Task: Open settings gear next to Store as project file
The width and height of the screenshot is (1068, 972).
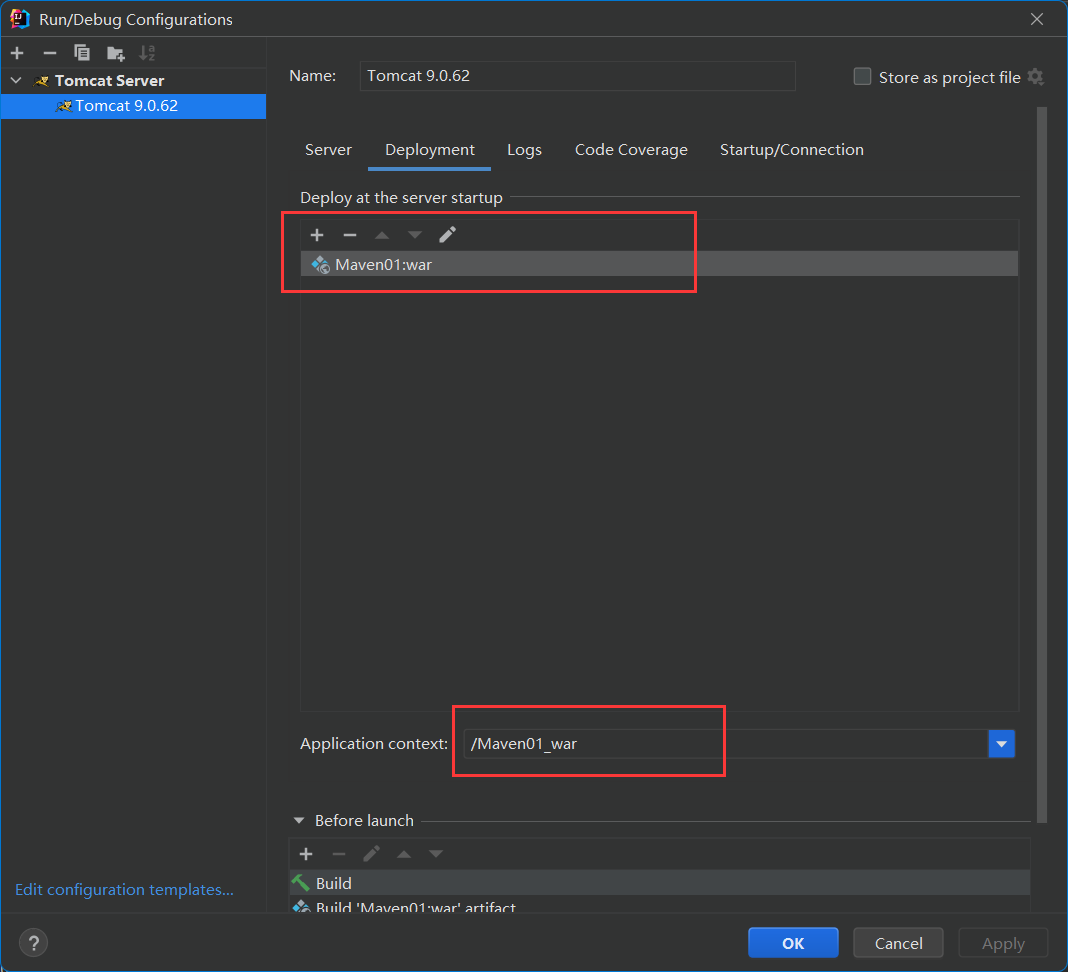Action: [1035, 77]
